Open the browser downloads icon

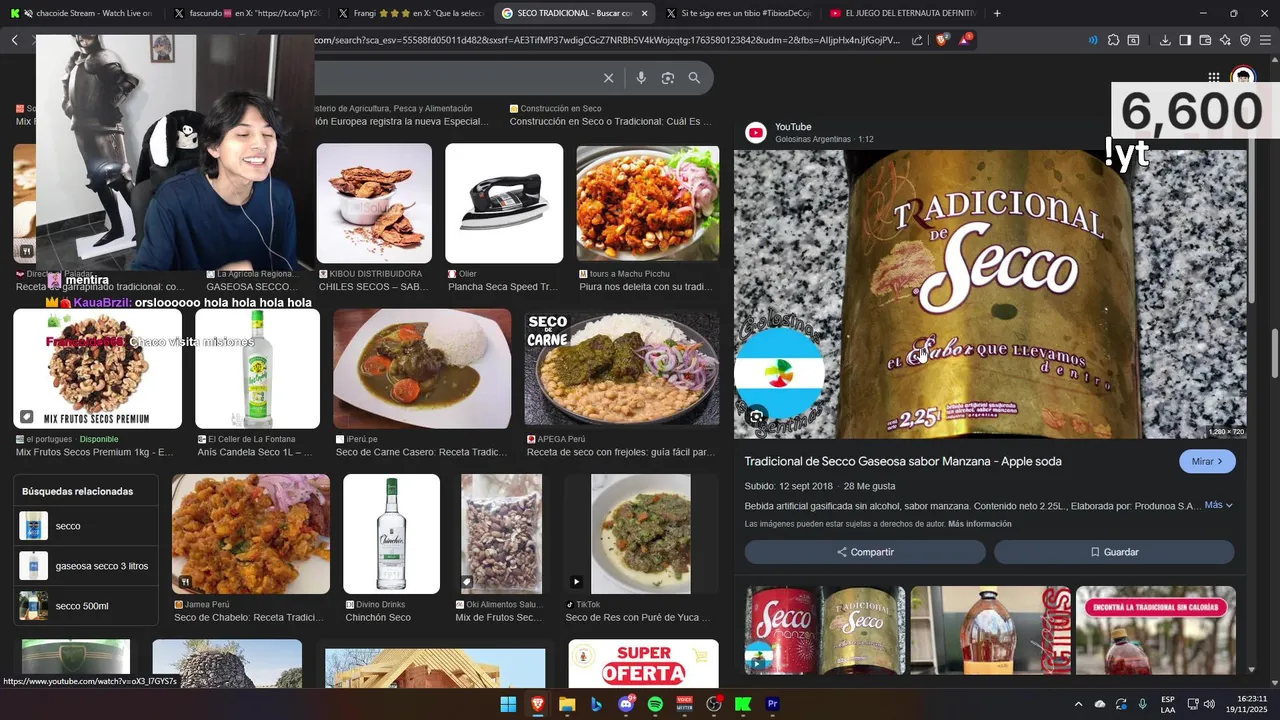(1165, 40)
